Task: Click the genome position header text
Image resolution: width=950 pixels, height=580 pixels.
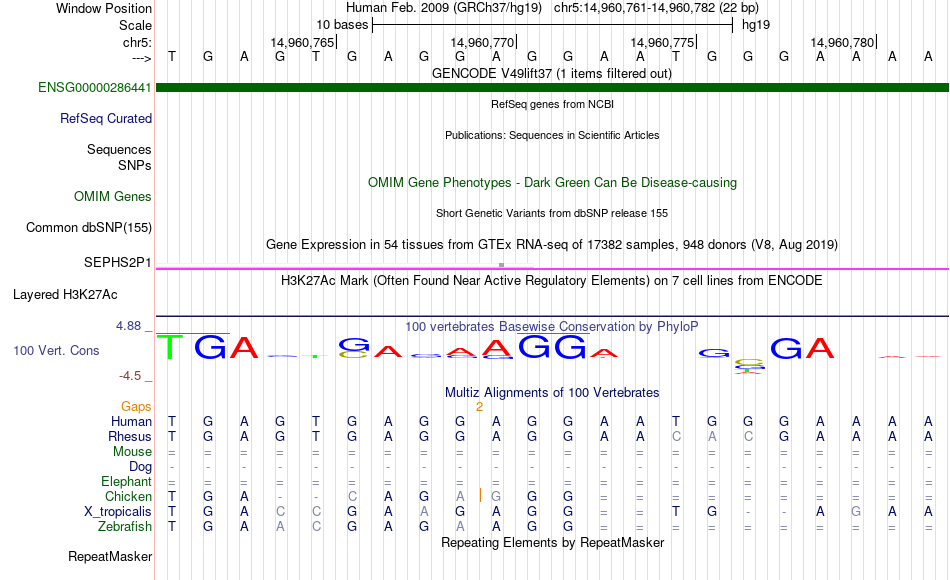Action: [552, 8]
